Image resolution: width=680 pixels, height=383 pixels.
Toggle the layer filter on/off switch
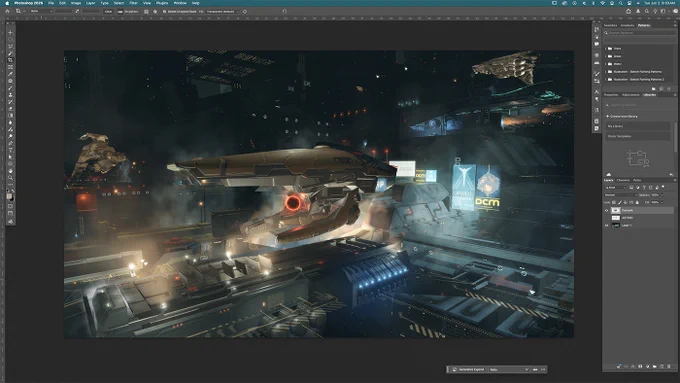(663, 187)
